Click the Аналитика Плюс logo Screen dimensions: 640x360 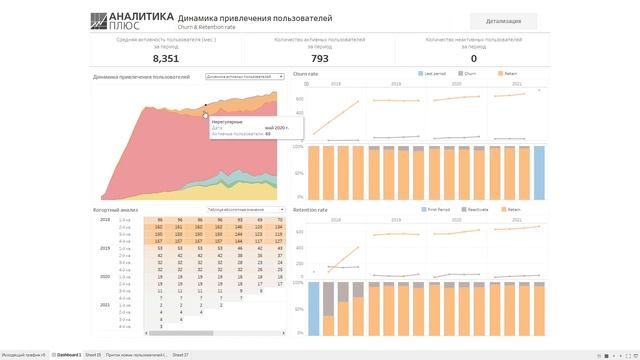132,21
